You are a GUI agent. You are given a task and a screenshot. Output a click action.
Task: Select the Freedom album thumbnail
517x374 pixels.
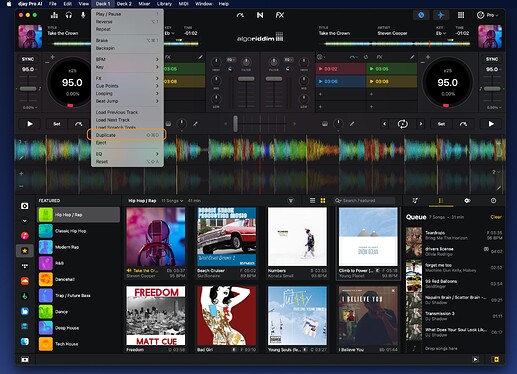pyautogui.click(x=156, y=315)
